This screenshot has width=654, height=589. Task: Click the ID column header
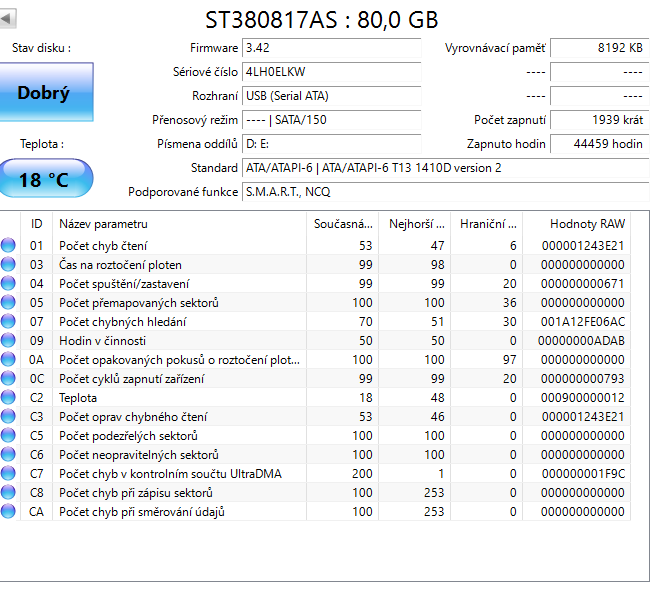37,224
